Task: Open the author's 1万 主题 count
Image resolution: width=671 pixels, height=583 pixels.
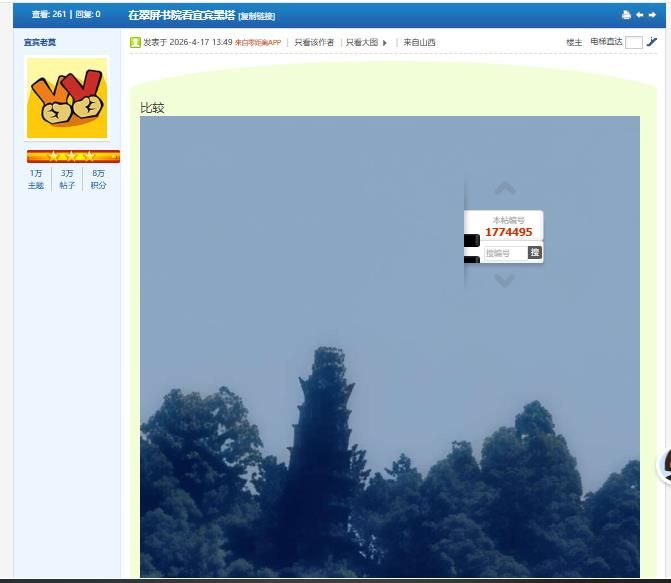Action: 36,179
